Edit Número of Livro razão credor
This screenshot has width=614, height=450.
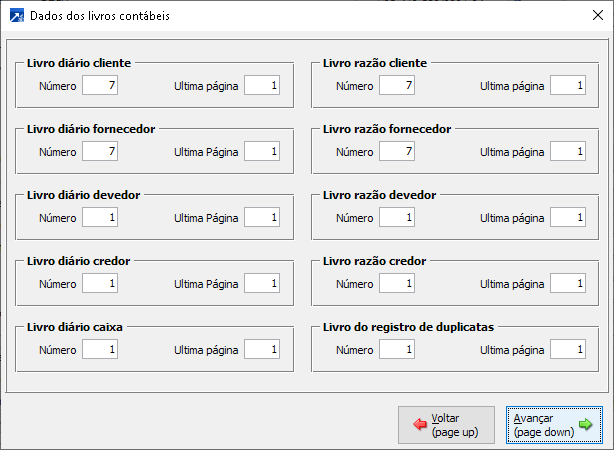(x=397, y=284)
